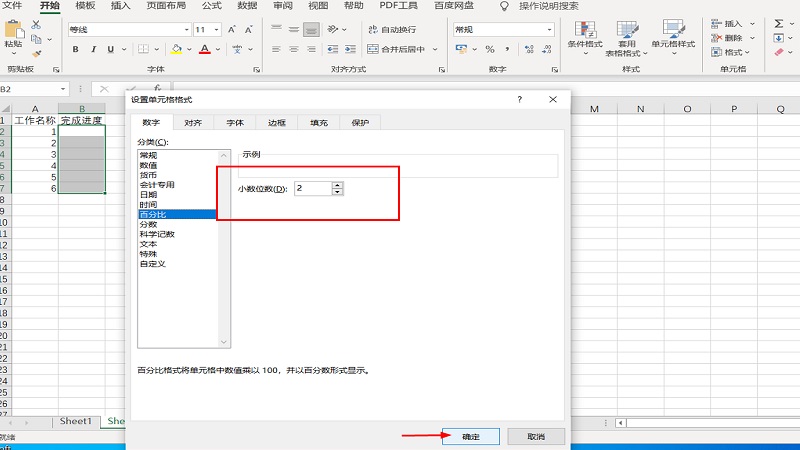
Task: Click the Paste icon in clipboard group
Action: click(x=12, y=36)
